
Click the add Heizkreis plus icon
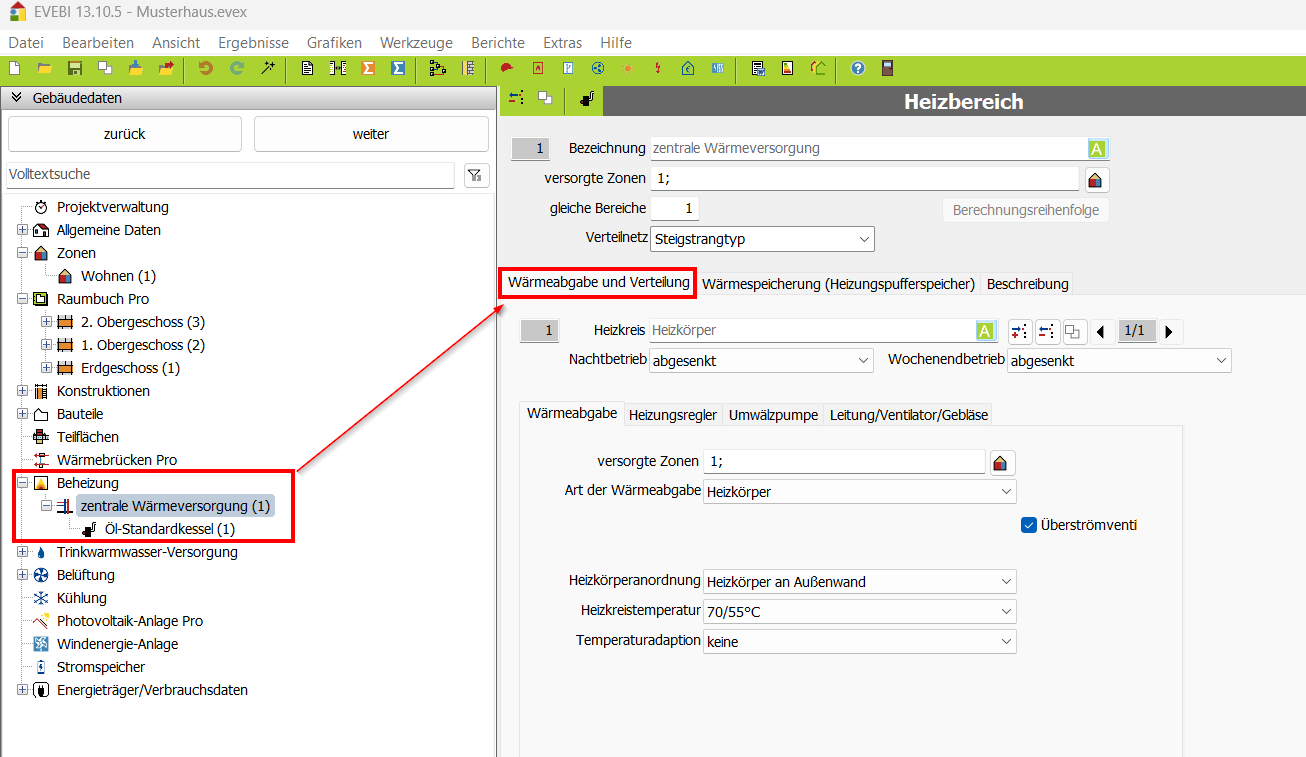tap(1019, 331)
